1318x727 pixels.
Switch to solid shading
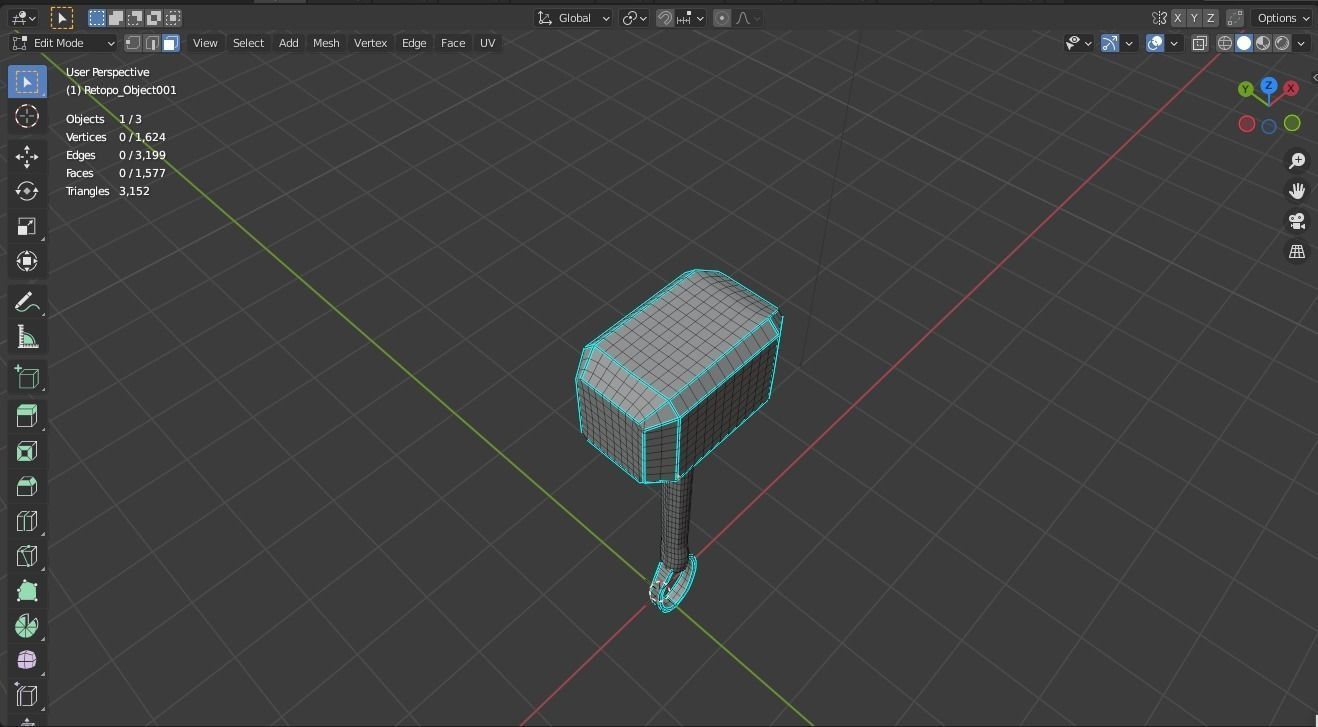point(1244,43)
